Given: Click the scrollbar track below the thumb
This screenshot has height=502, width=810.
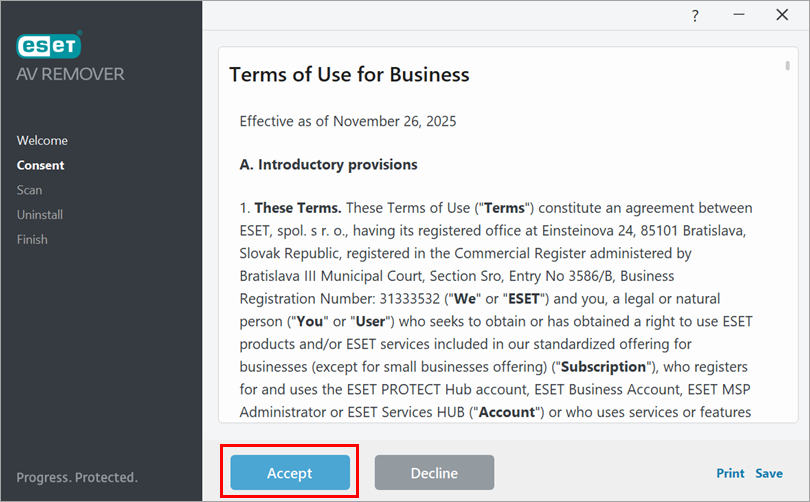Looking at the screenshot, I should click(788, 250).
